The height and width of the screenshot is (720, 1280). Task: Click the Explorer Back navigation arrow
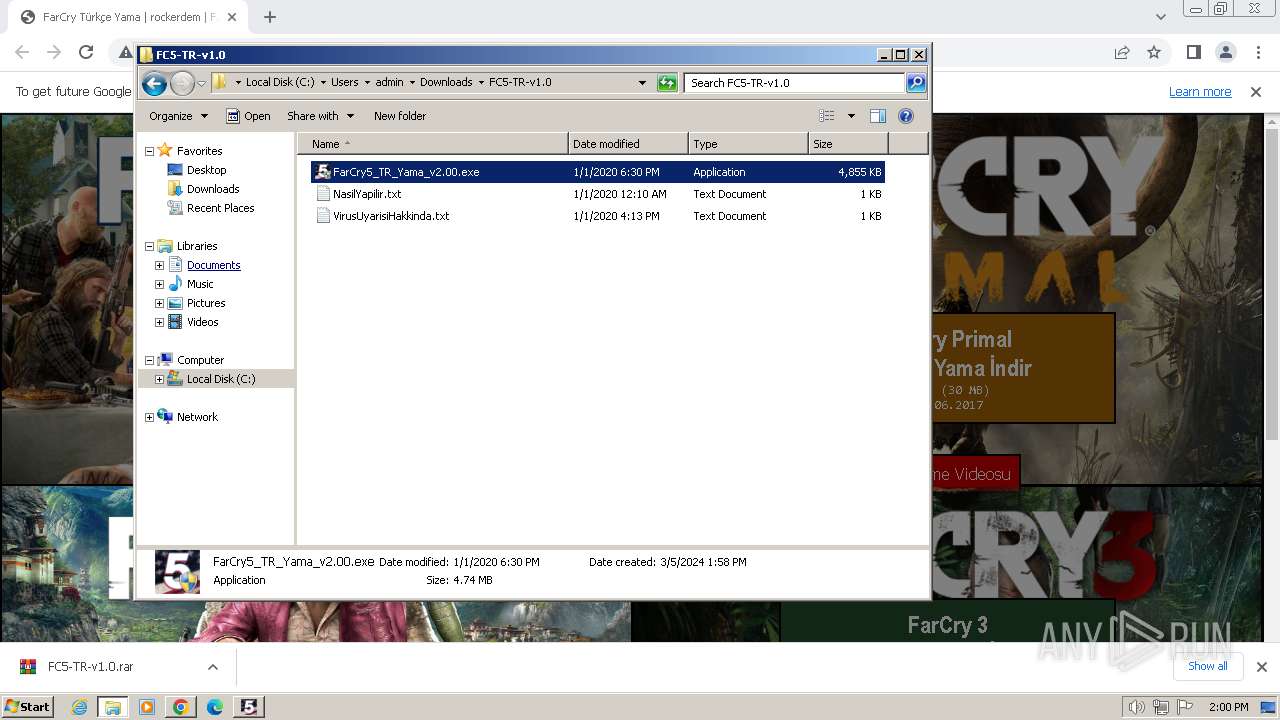tap(154, 83)
